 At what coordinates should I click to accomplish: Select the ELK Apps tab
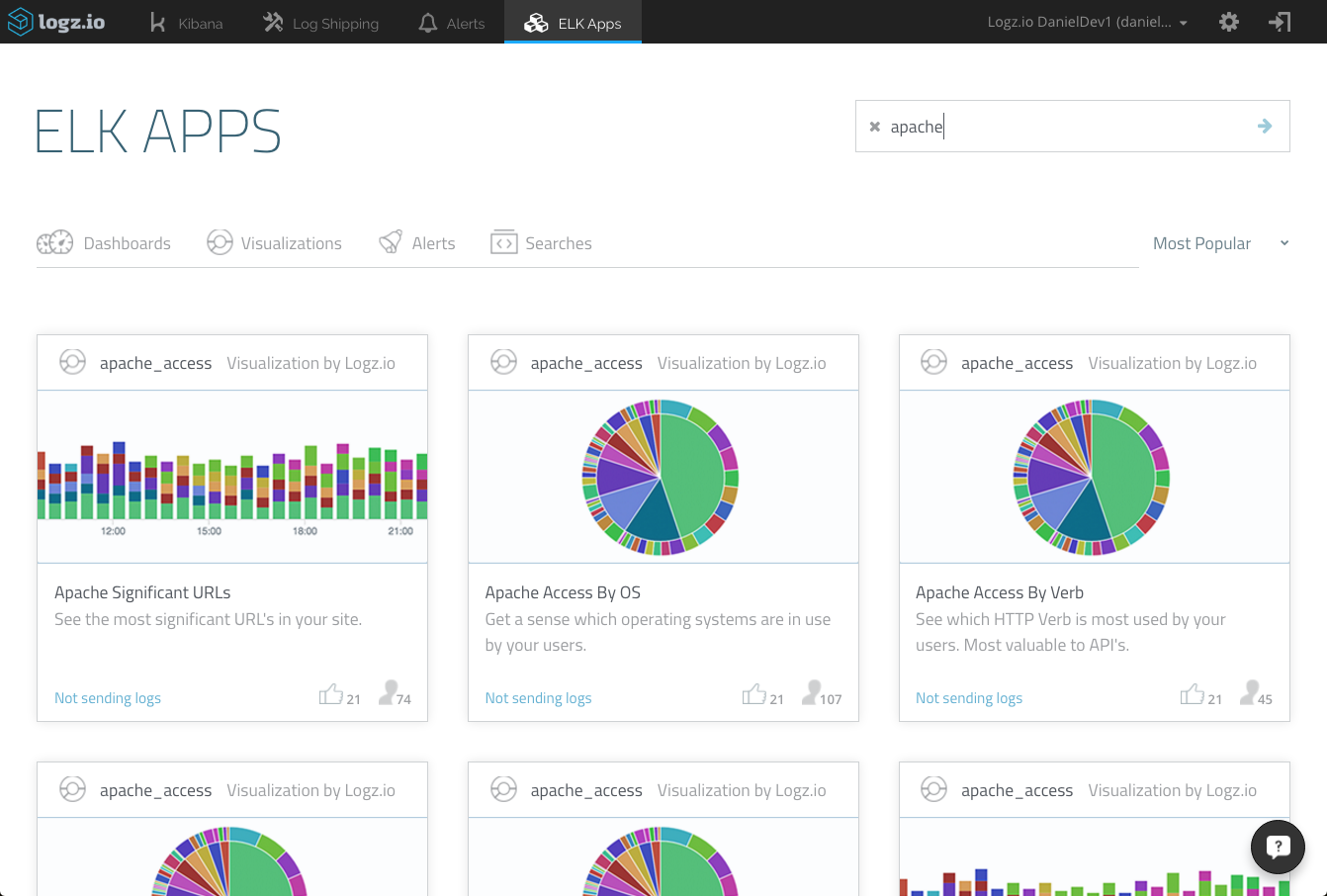pyautogui.click(x=573, y=23)
